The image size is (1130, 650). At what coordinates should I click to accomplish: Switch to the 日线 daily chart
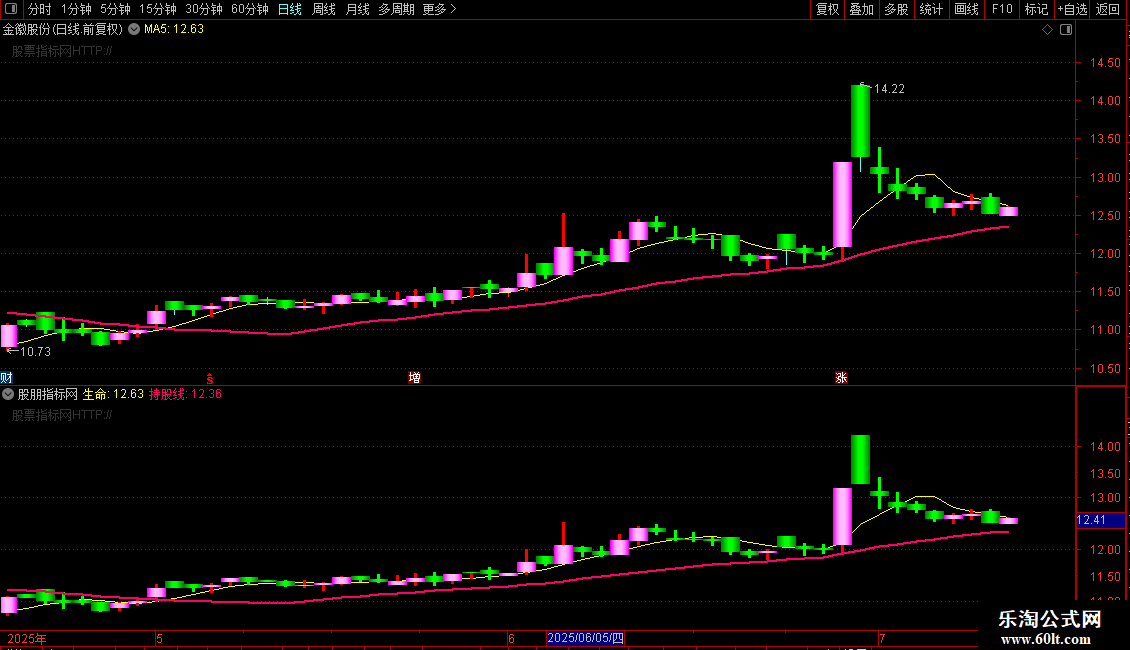290,9
